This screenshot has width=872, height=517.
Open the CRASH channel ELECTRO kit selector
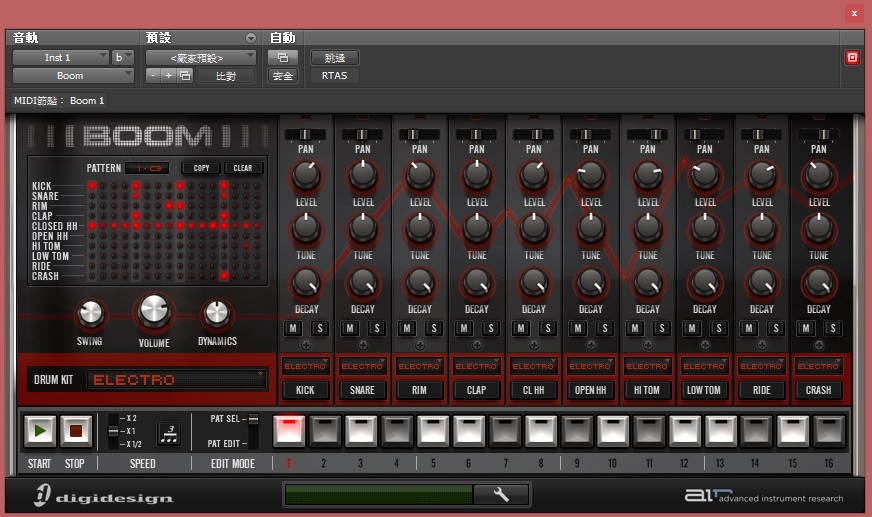[x=819, y=366]
